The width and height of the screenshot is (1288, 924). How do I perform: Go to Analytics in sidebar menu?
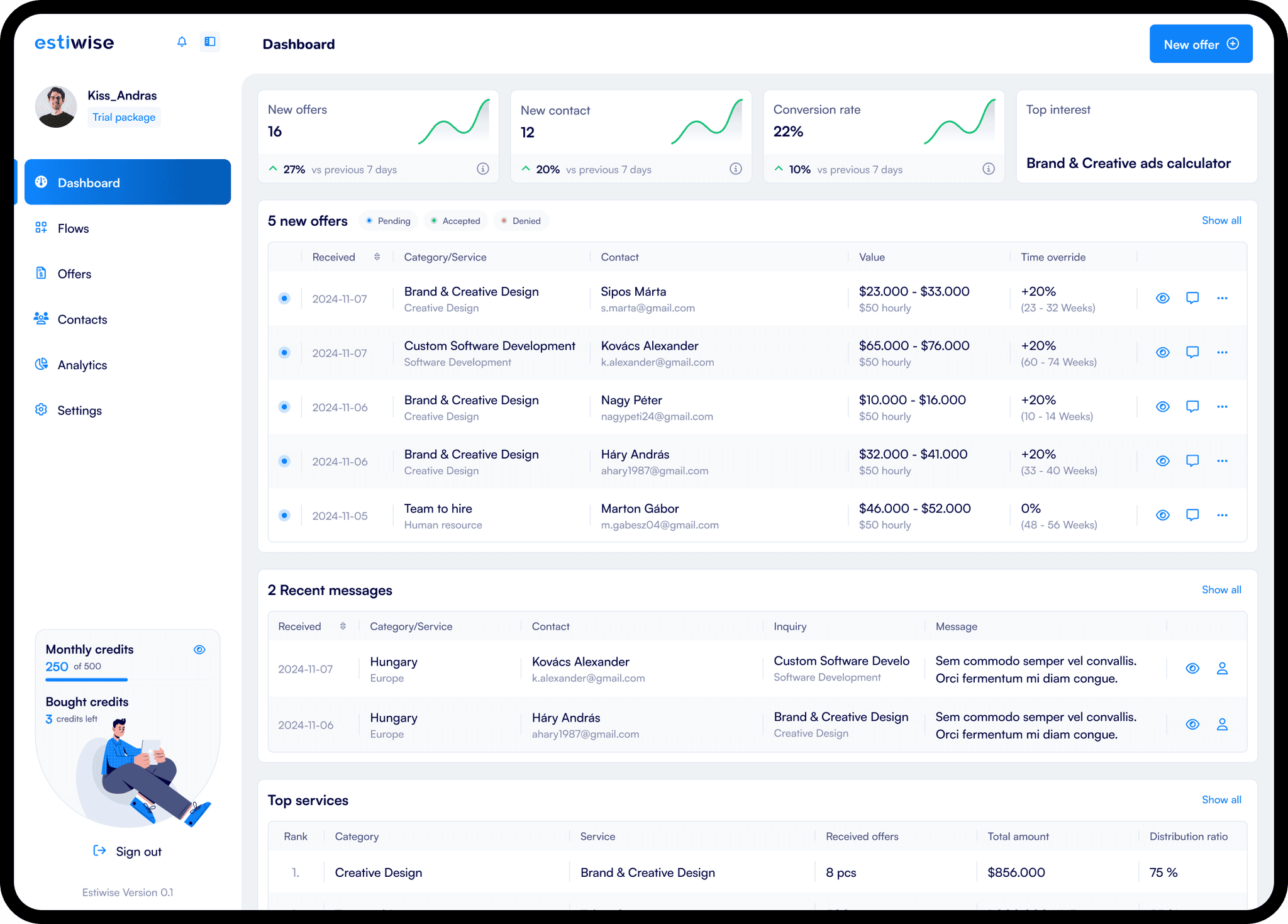(x=82, y=365)
